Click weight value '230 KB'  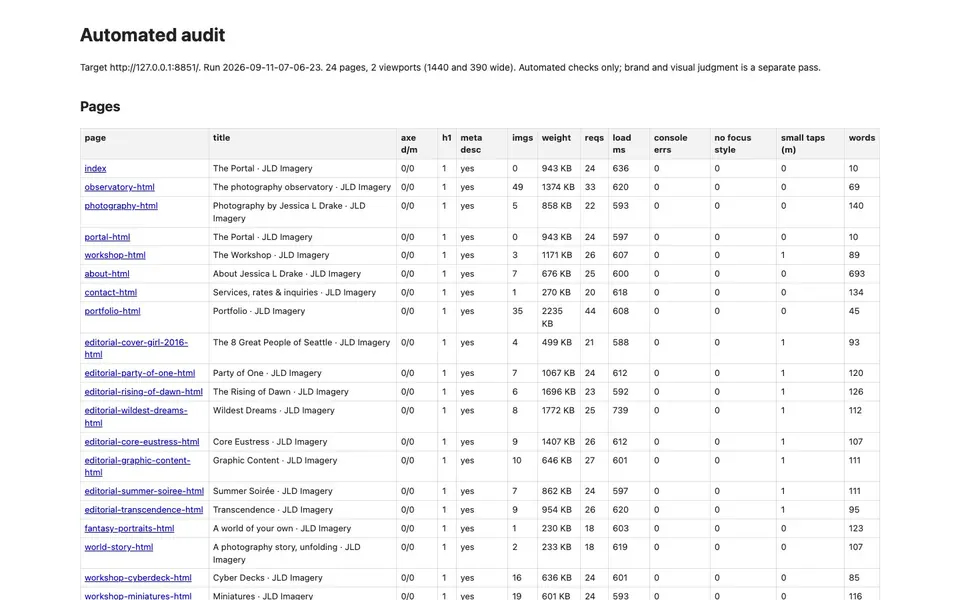pos(557,528)
